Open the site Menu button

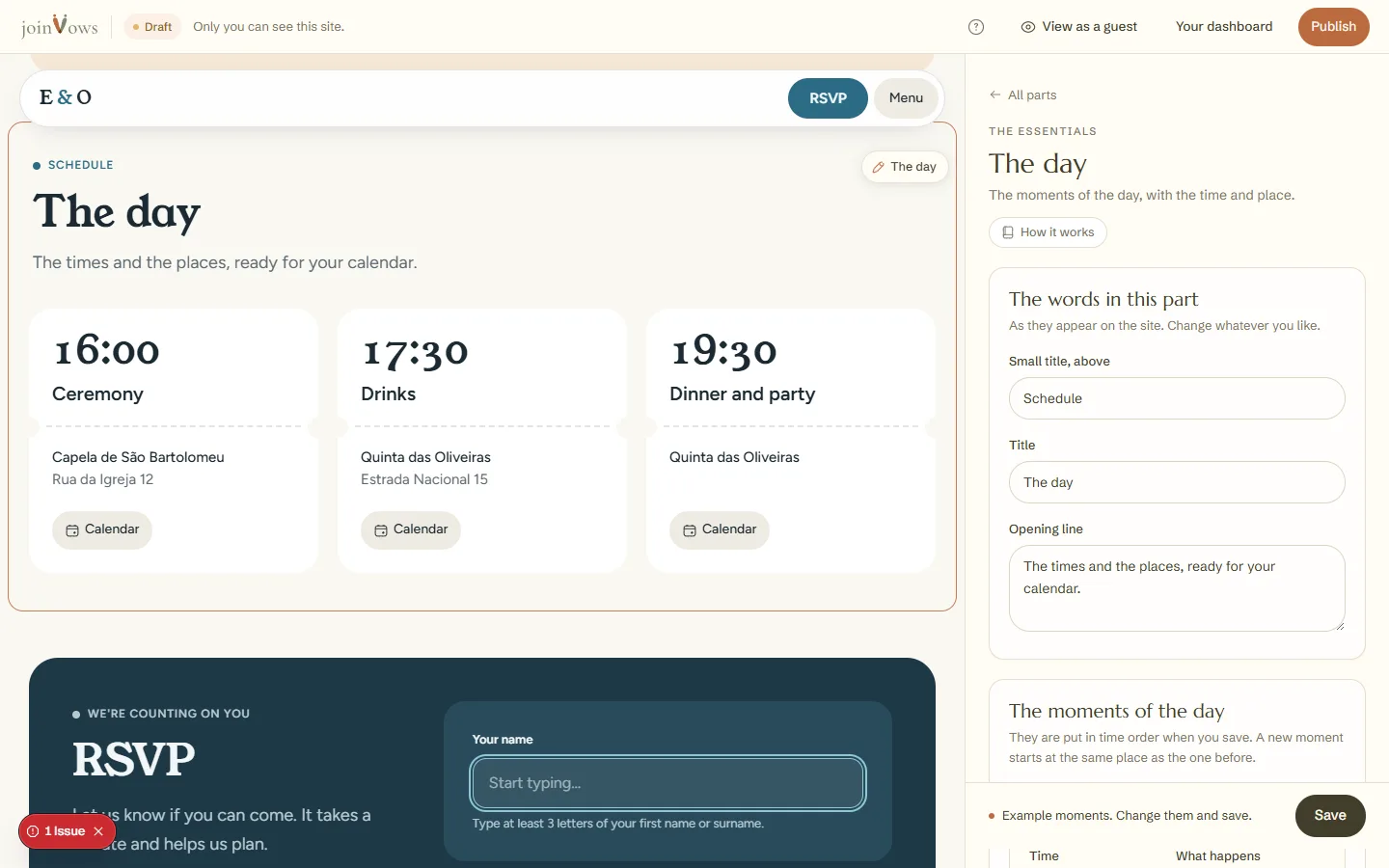pyautogui.click(x=906, y=98)
